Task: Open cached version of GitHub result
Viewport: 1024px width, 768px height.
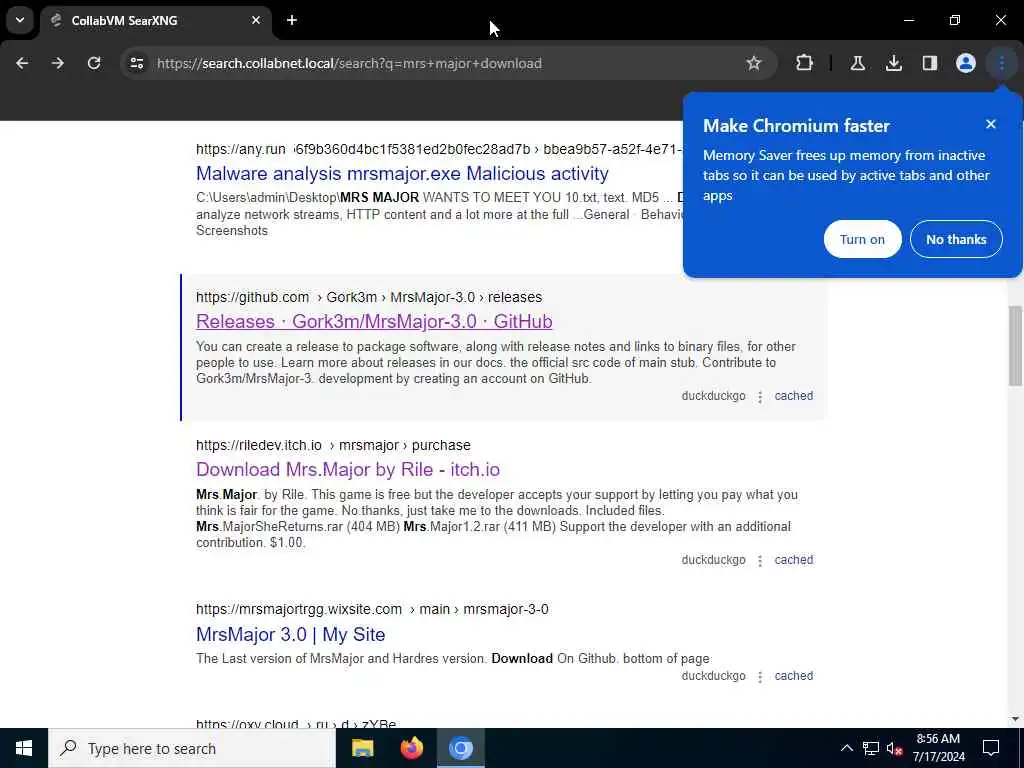Action: point(793,396)
